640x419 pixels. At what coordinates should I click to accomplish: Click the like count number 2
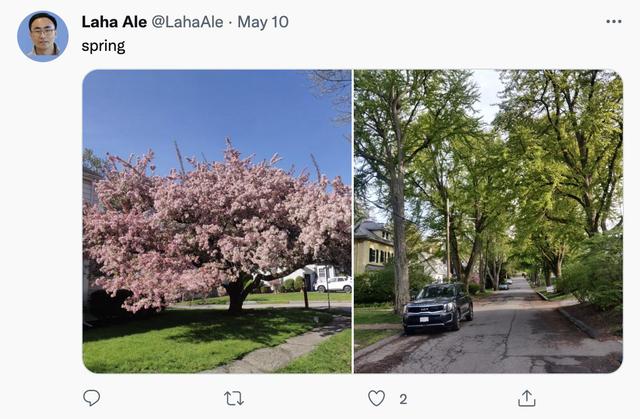(403, 399)
